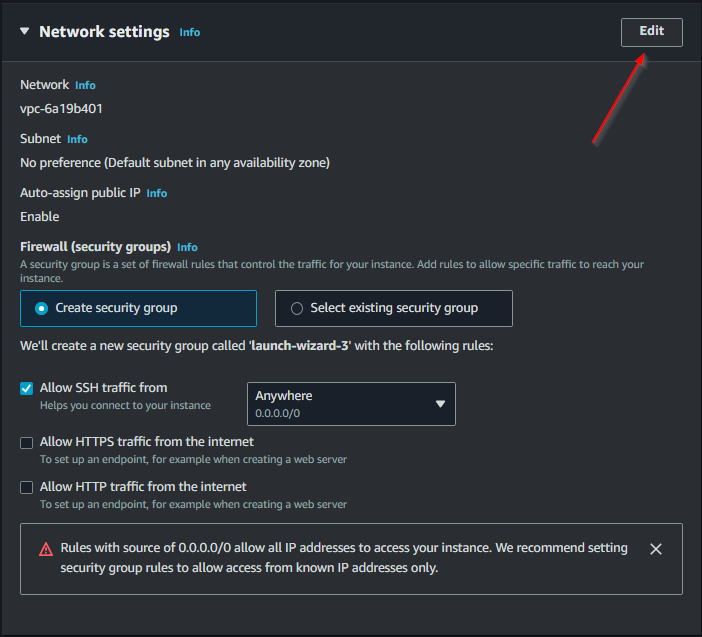Open Info link for Auto-assign public IP

pos(156,193)
